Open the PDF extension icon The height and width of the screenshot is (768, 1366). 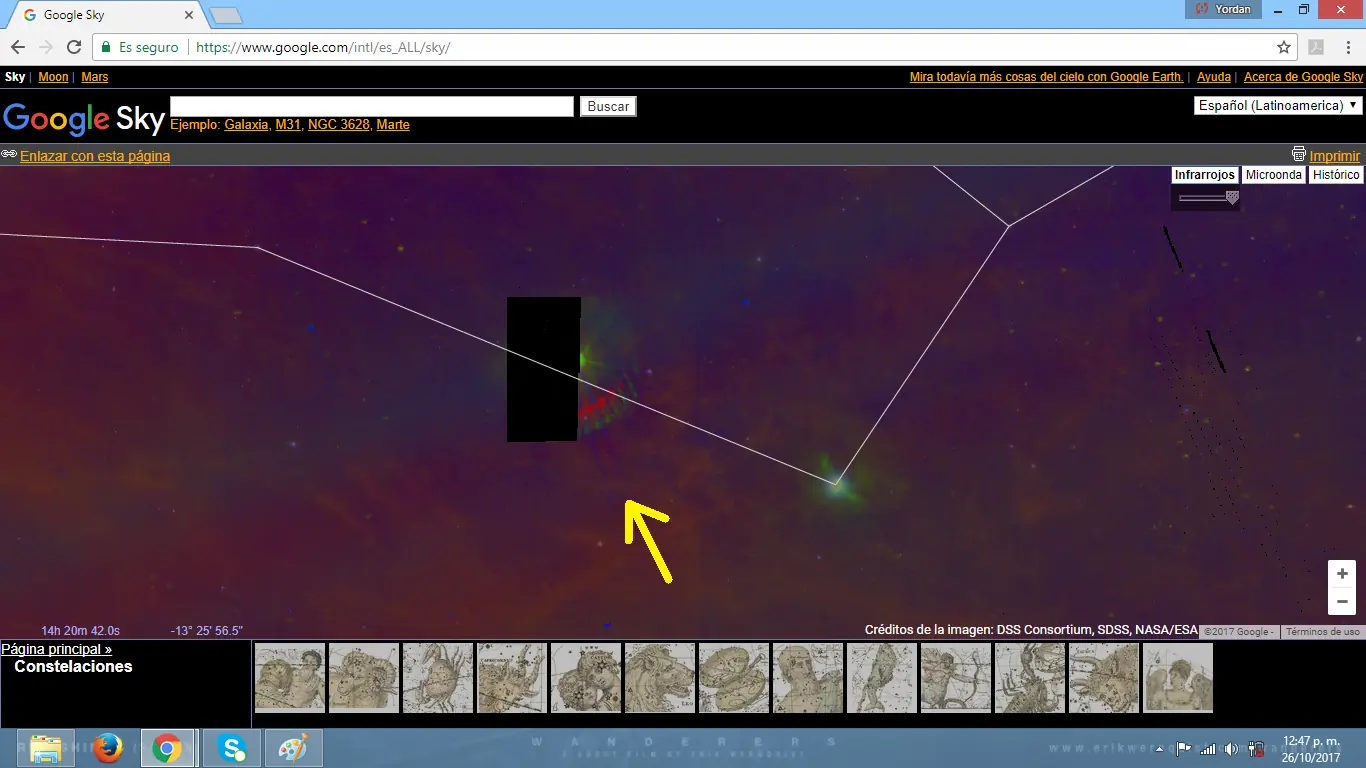tap(1316, 47)
